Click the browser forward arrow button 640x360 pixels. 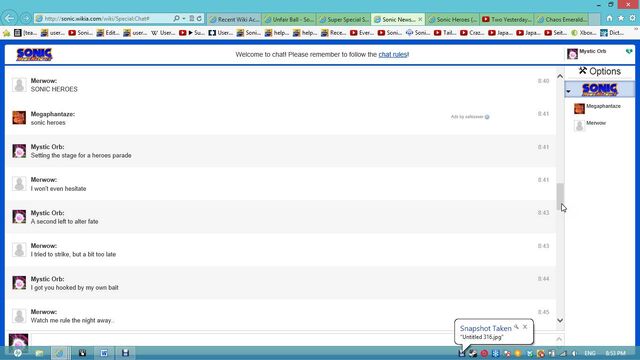click(x=26, y=19)
